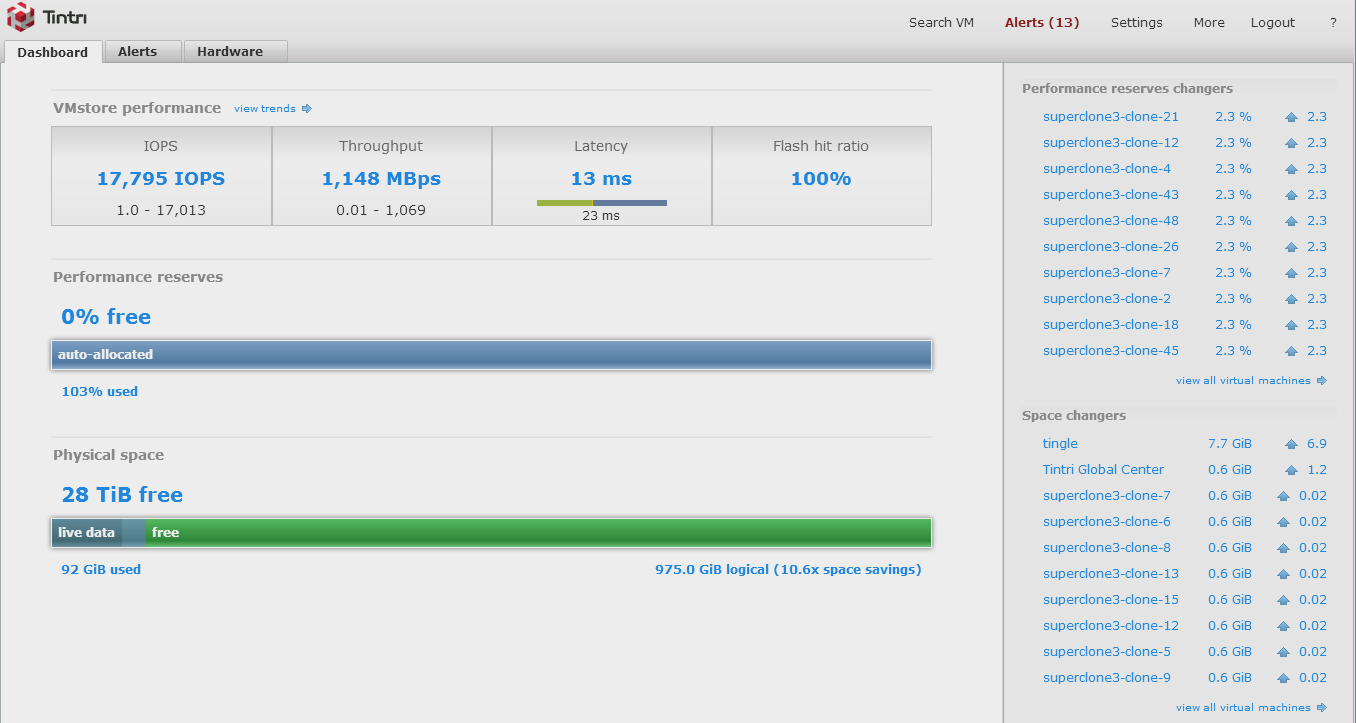This screenshot has width=1356, height=723.
Task: Click the 13 ms latency value
Action: click(601, 179)
